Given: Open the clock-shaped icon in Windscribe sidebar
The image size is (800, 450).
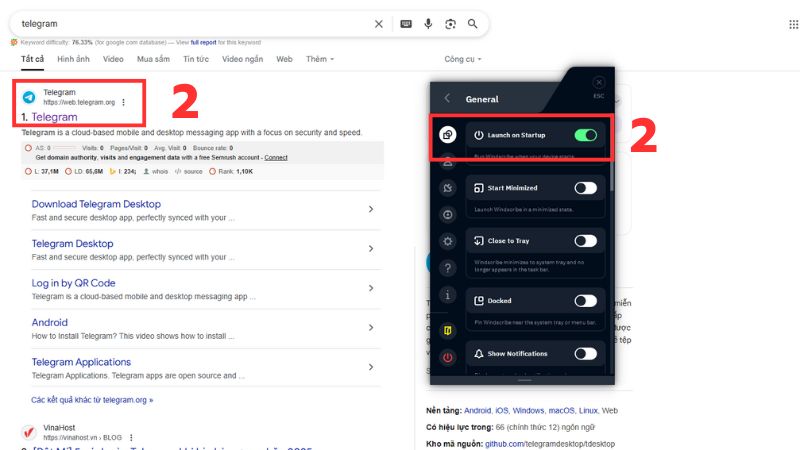Looking at the screenshot, I should pos(447,215).
